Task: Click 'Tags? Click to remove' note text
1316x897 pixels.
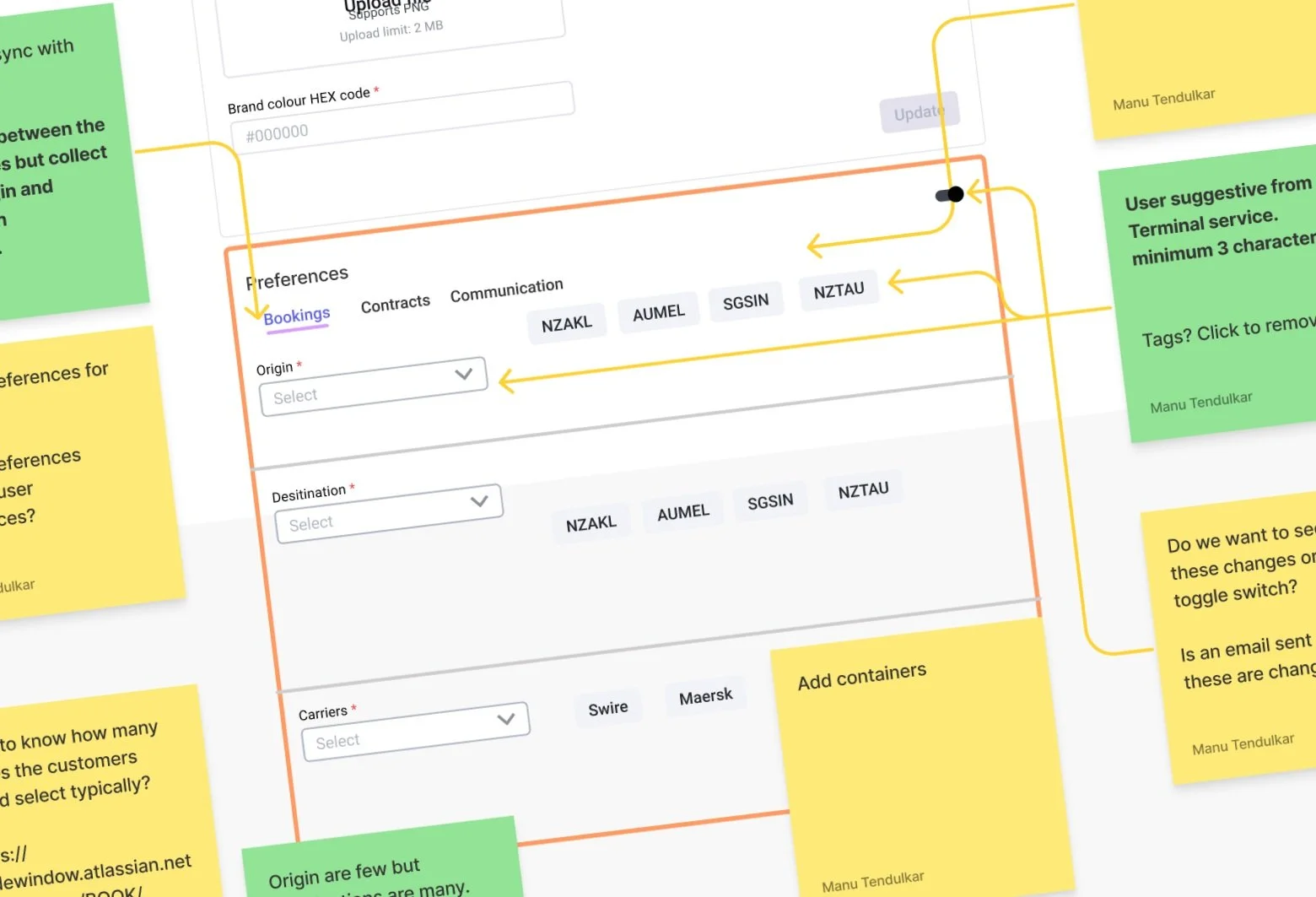Action: coord(1229,330)
